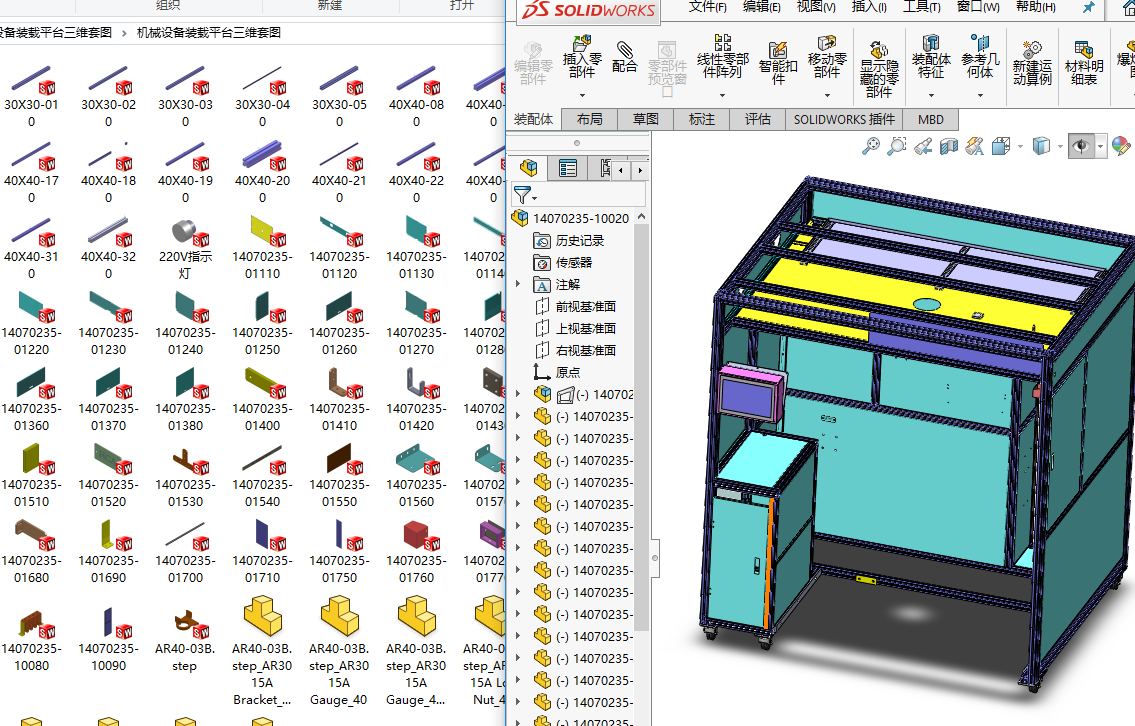Pin the SolidWorks menu bar
Image resolution: width=1135 pixels, height=726 pixels.
click(1089, 7)
